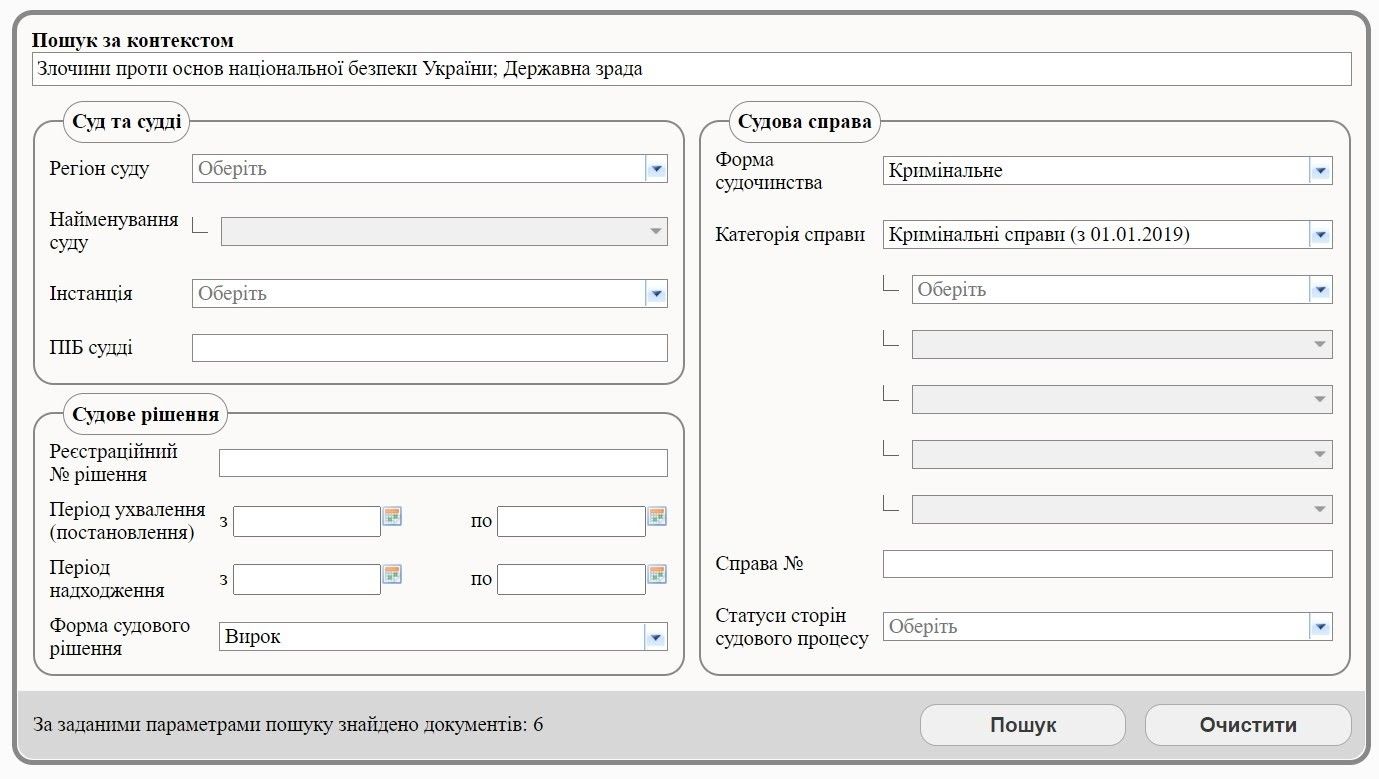Open calendar for Період надходження start date
Viewport: 1379px width, 779px height.
[392, 574]
